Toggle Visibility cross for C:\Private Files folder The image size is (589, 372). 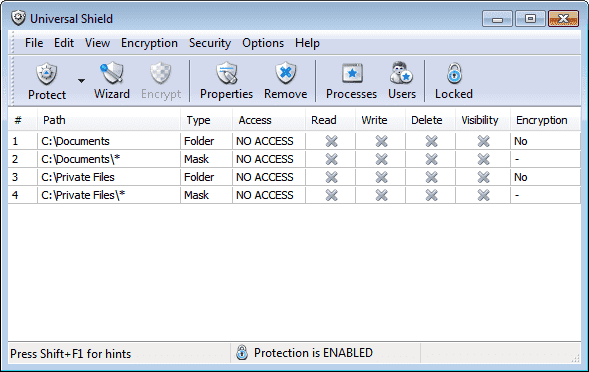click(x=483, y=177)
